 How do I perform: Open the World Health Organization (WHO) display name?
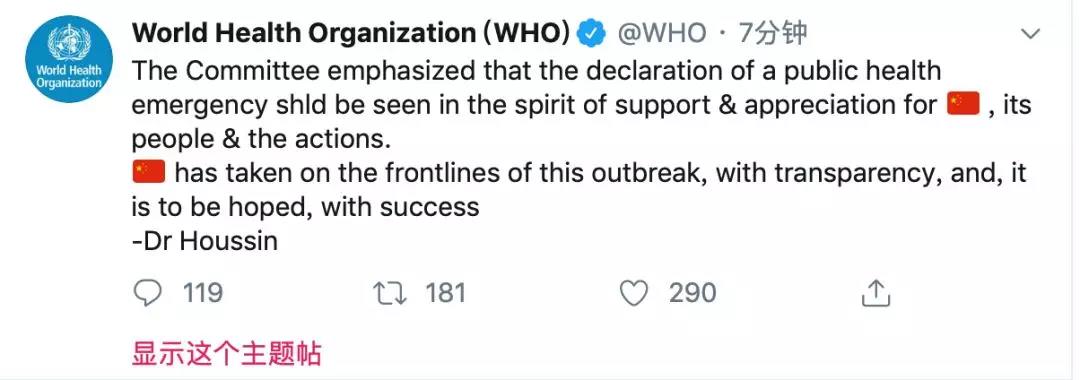(x=351, y=33)
